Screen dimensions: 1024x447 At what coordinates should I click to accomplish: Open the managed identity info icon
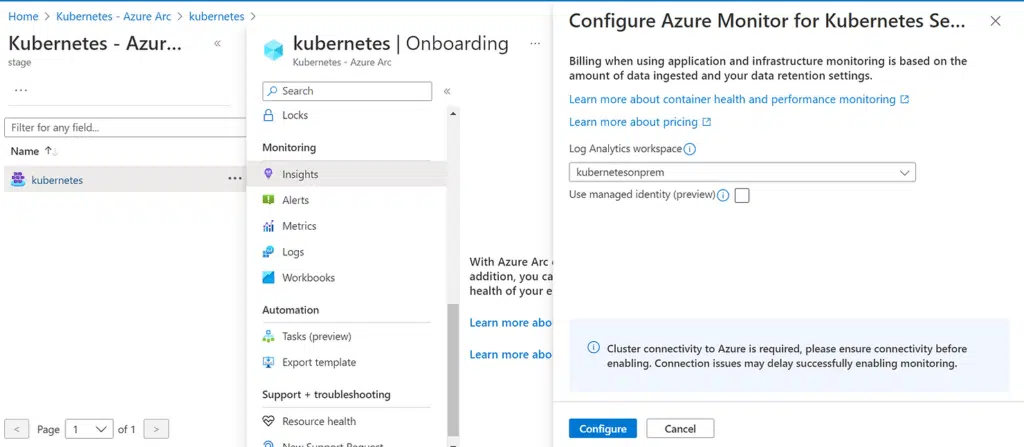(x=723, y=195)
